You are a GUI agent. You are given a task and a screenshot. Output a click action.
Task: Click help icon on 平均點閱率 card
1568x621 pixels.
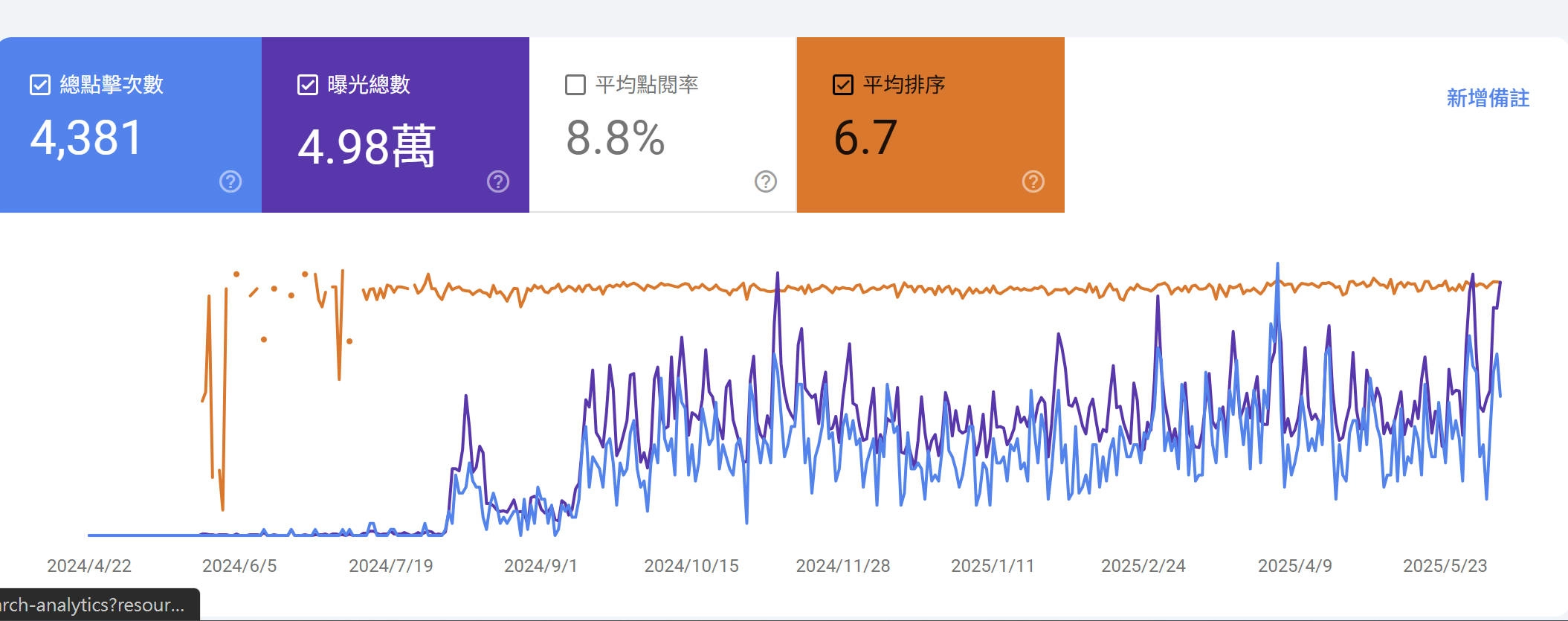coord(766,181)
